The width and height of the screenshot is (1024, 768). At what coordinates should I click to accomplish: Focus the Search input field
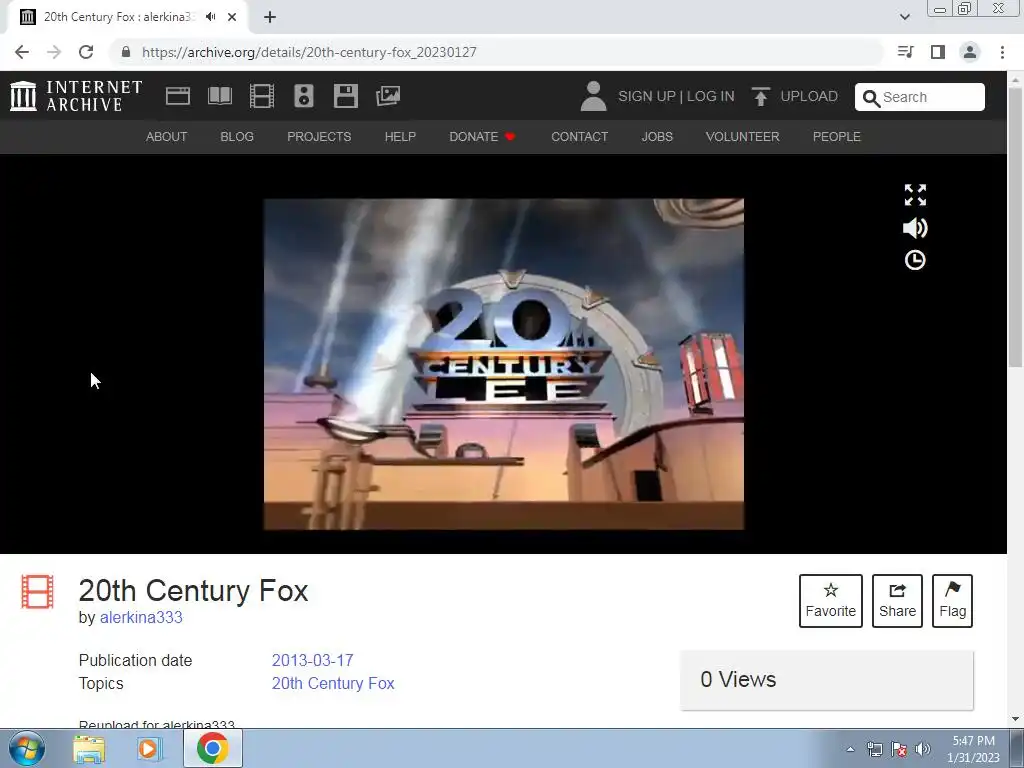(x=920, y=97)
